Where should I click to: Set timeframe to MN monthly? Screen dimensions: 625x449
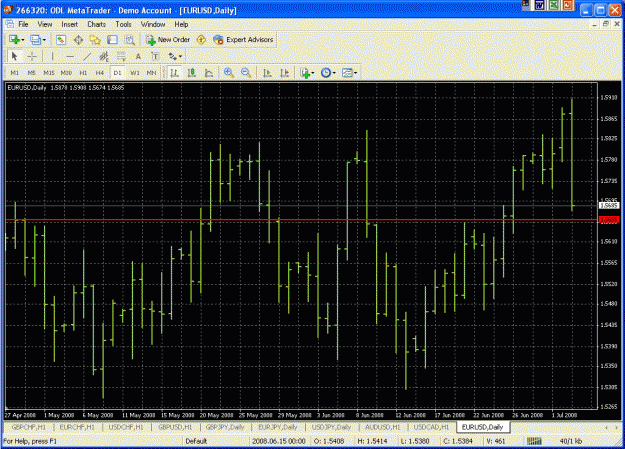tap(151, 73)
